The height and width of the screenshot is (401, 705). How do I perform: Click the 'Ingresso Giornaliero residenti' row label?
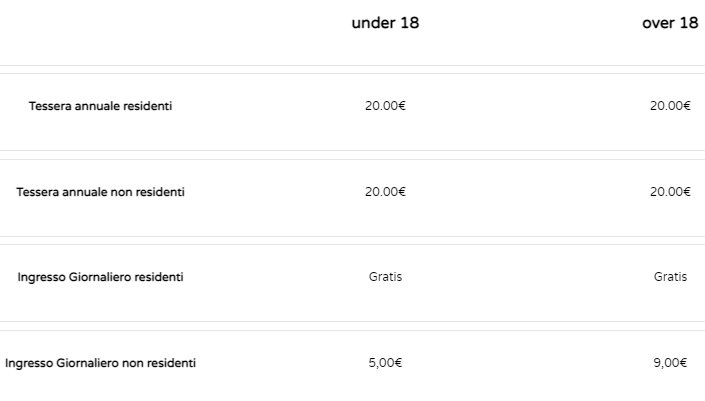[100, 277]
